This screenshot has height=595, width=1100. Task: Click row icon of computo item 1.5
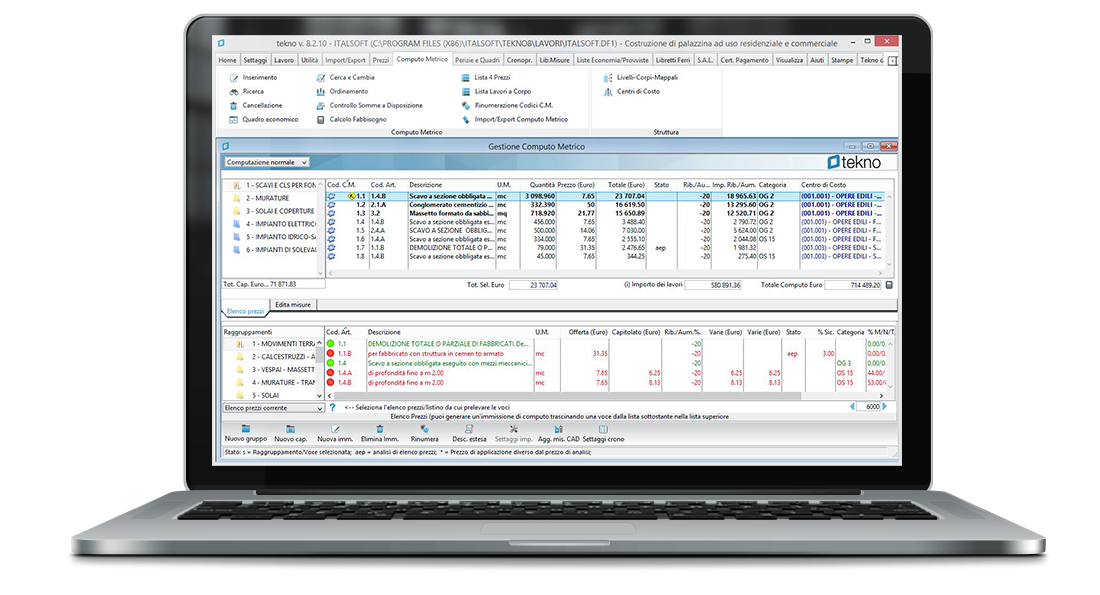pyautogui.click(x=331, y=231)
